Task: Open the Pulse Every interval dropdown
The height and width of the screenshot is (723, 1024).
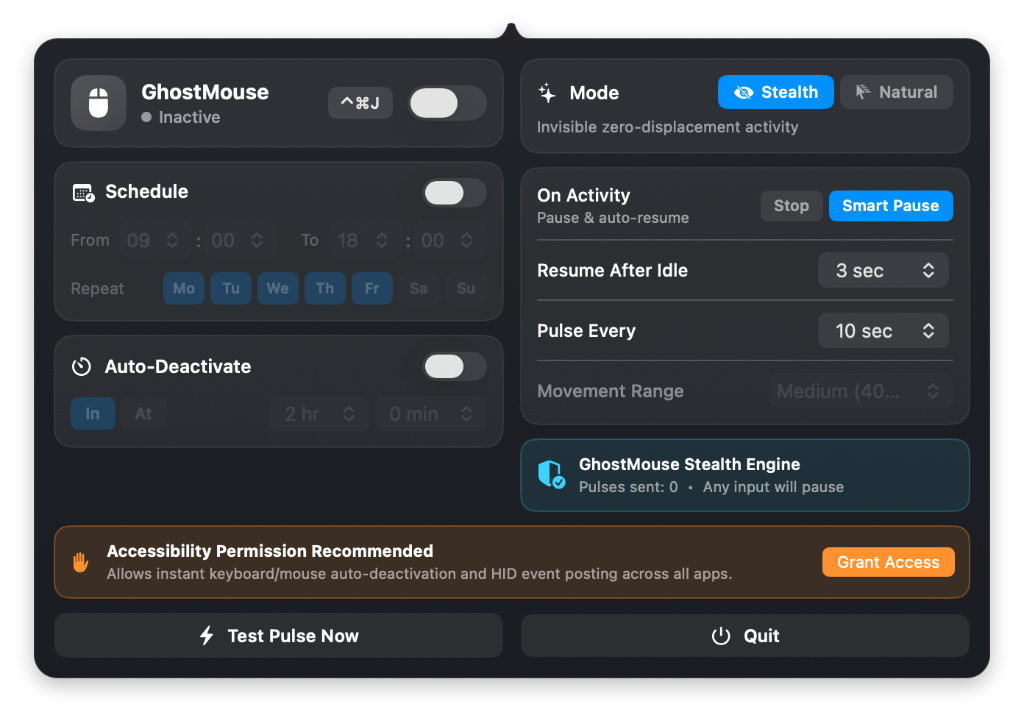Action: 883,331
